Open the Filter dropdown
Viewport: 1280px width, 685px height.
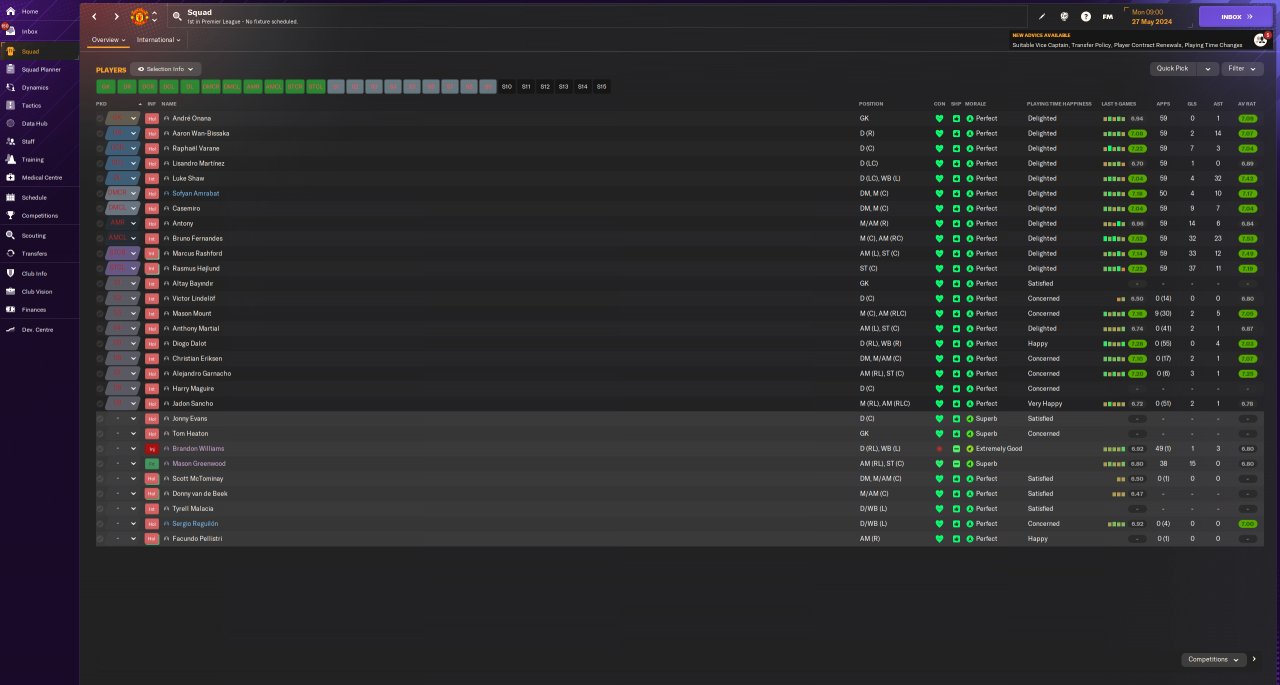(x=1242, y=69)
